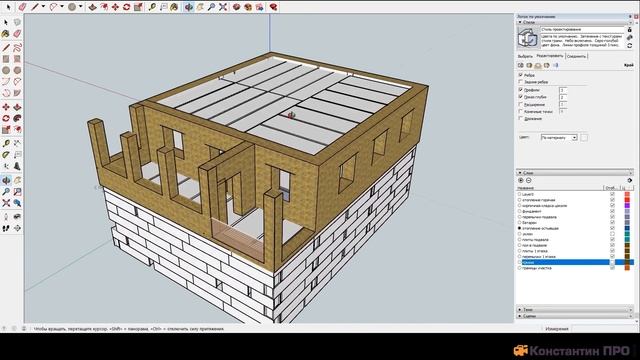Select the Rectangle tool in left toolbar
The height and width of the screenshot is (360, 640).
pyautogui.click(x=6, y=59)
